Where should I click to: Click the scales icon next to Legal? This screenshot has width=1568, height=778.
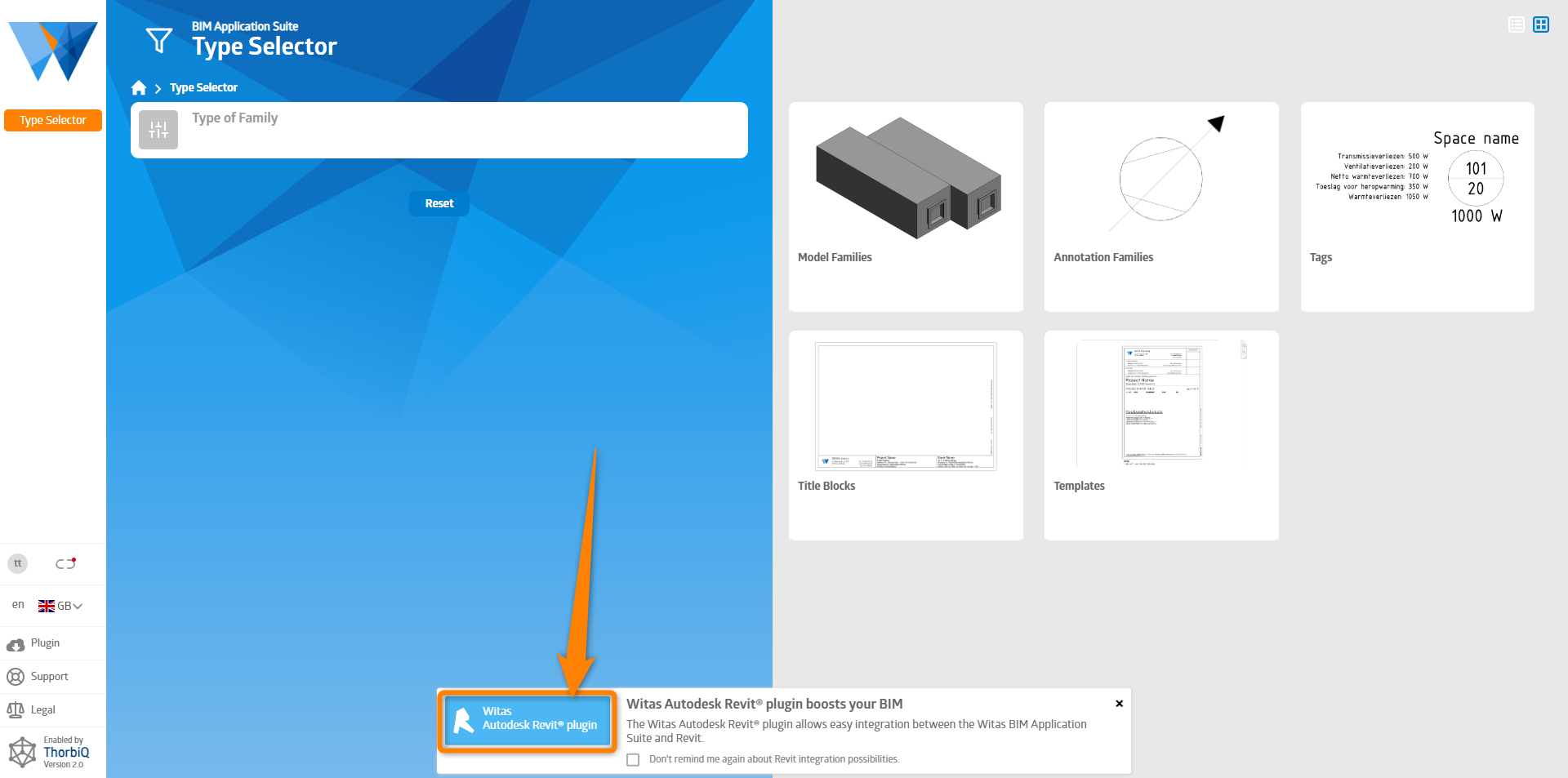16,710
